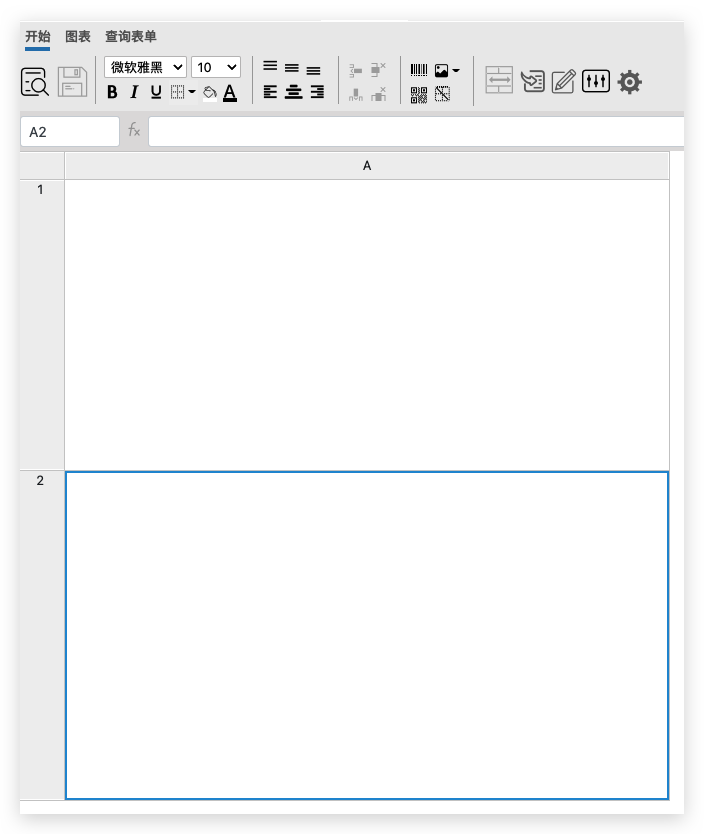704x834 pixels.
Task: Open the font size dropdown showing 10
Action: coord(216,67)
